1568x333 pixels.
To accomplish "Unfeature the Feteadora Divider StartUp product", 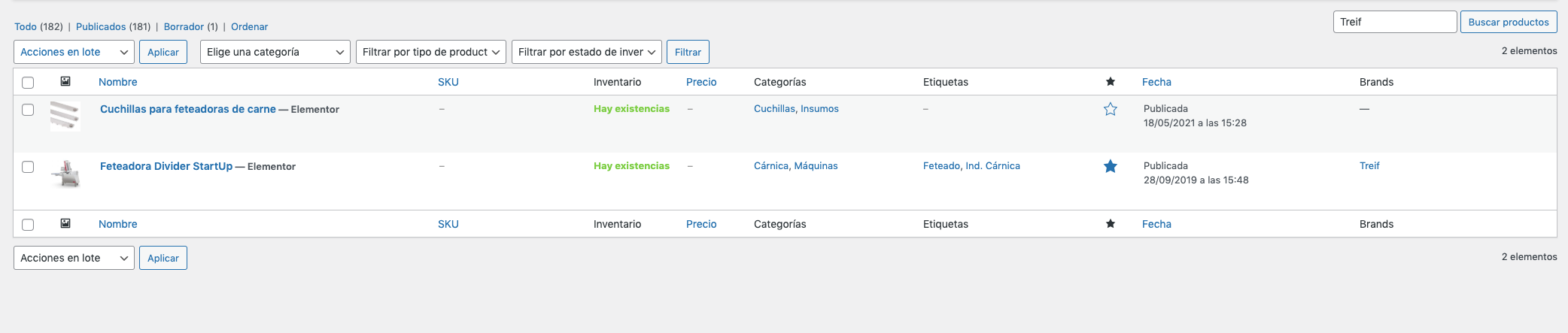I will click(1110, 167).
